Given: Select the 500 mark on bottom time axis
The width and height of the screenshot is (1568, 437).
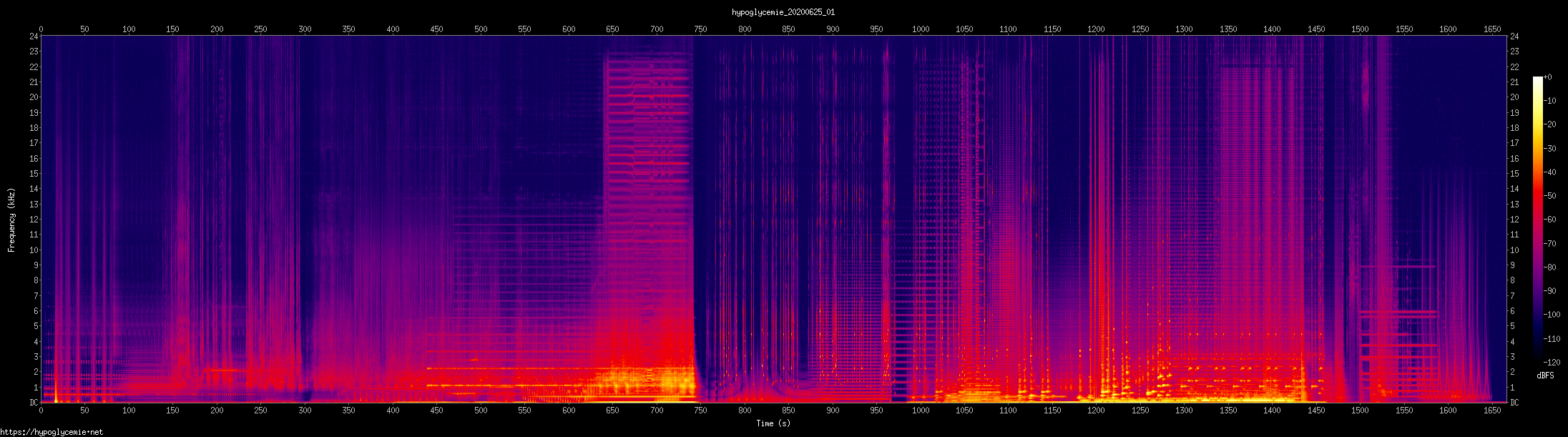Looking at the screenshot, I should (x=481, y=410).
